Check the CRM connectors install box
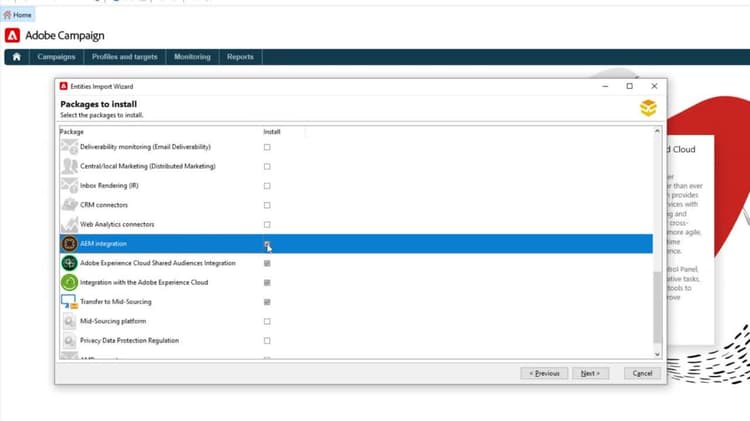 267,205
